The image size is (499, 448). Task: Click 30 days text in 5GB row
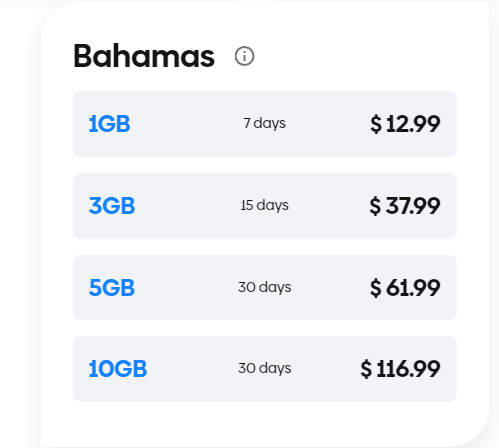point(265,287)
